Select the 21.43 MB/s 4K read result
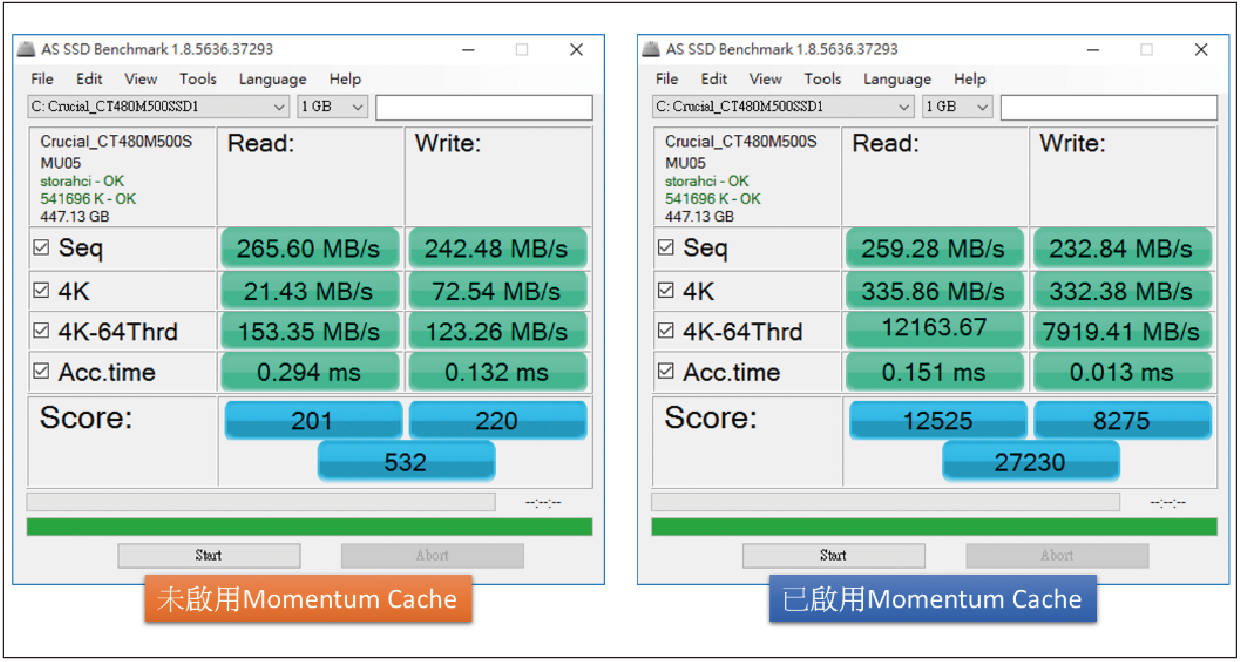Viewport: 1241px width, 662px height. [x=310, y=291]
